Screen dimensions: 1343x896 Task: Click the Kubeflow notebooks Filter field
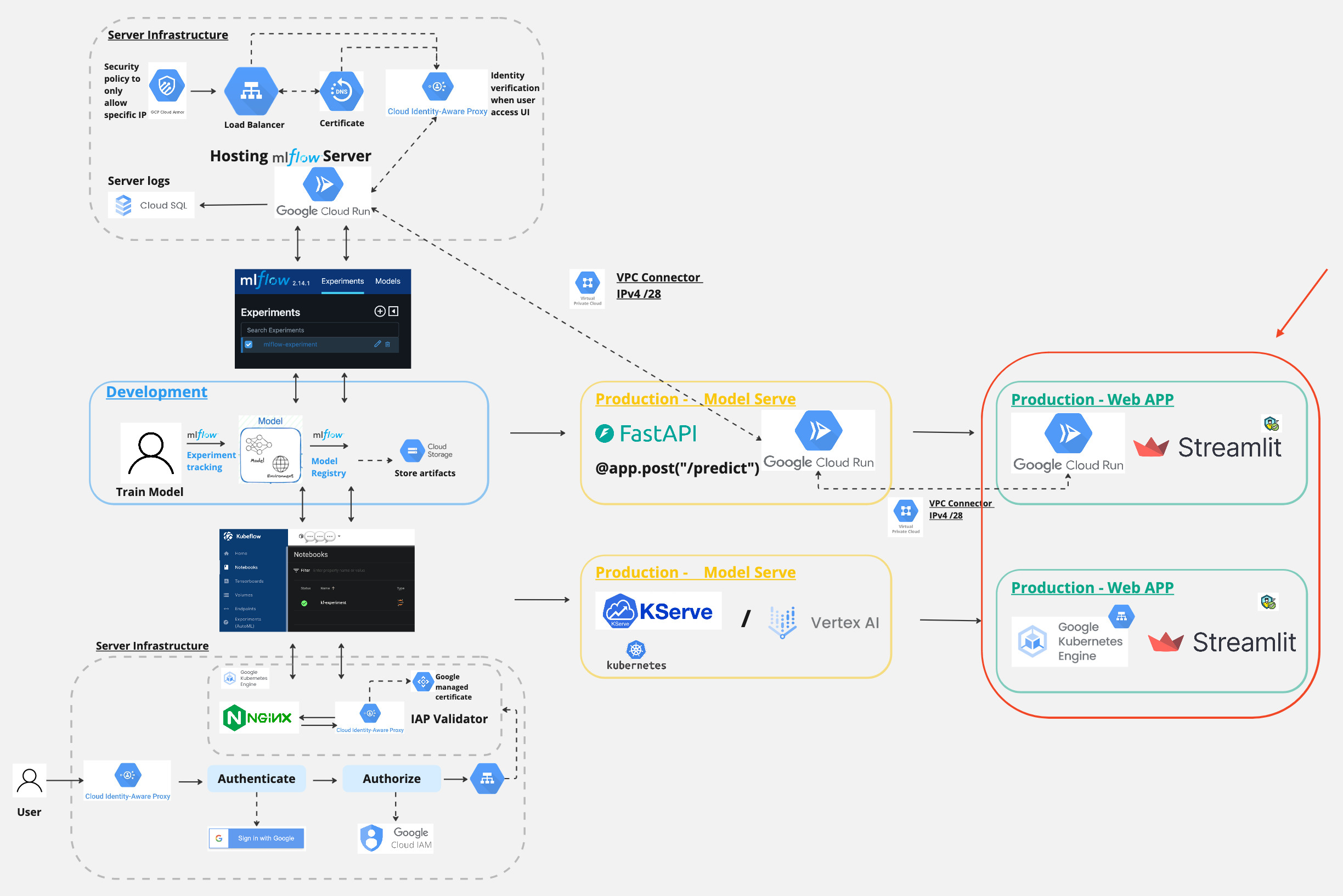point(351,570)
